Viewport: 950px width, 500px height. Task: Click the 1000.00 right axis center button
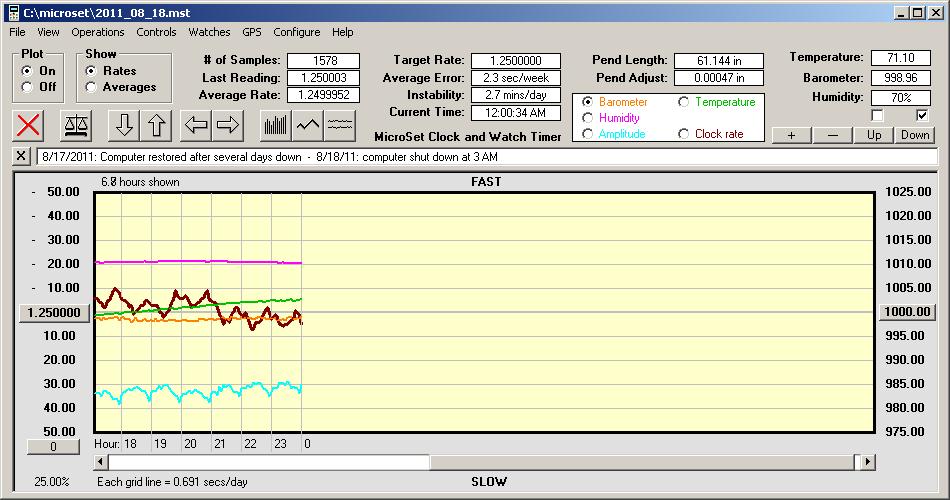point(907,312)
